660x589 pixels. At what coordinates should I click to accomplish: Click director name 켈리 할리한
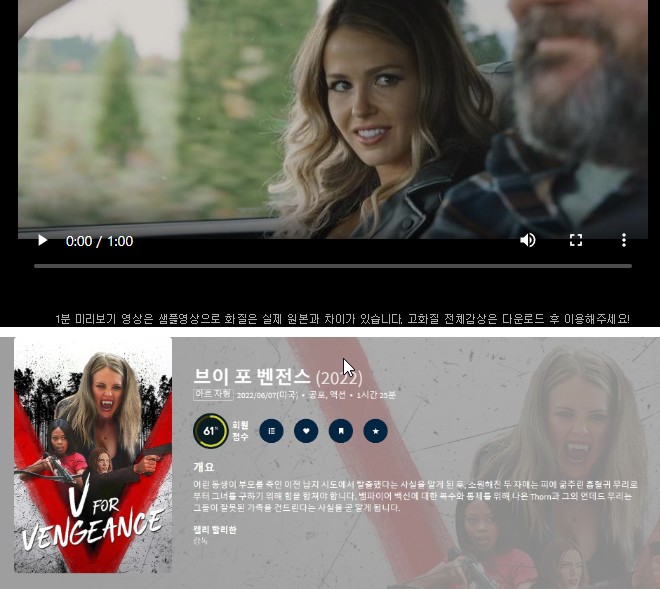pyautogui.click(x=214, y=529)
